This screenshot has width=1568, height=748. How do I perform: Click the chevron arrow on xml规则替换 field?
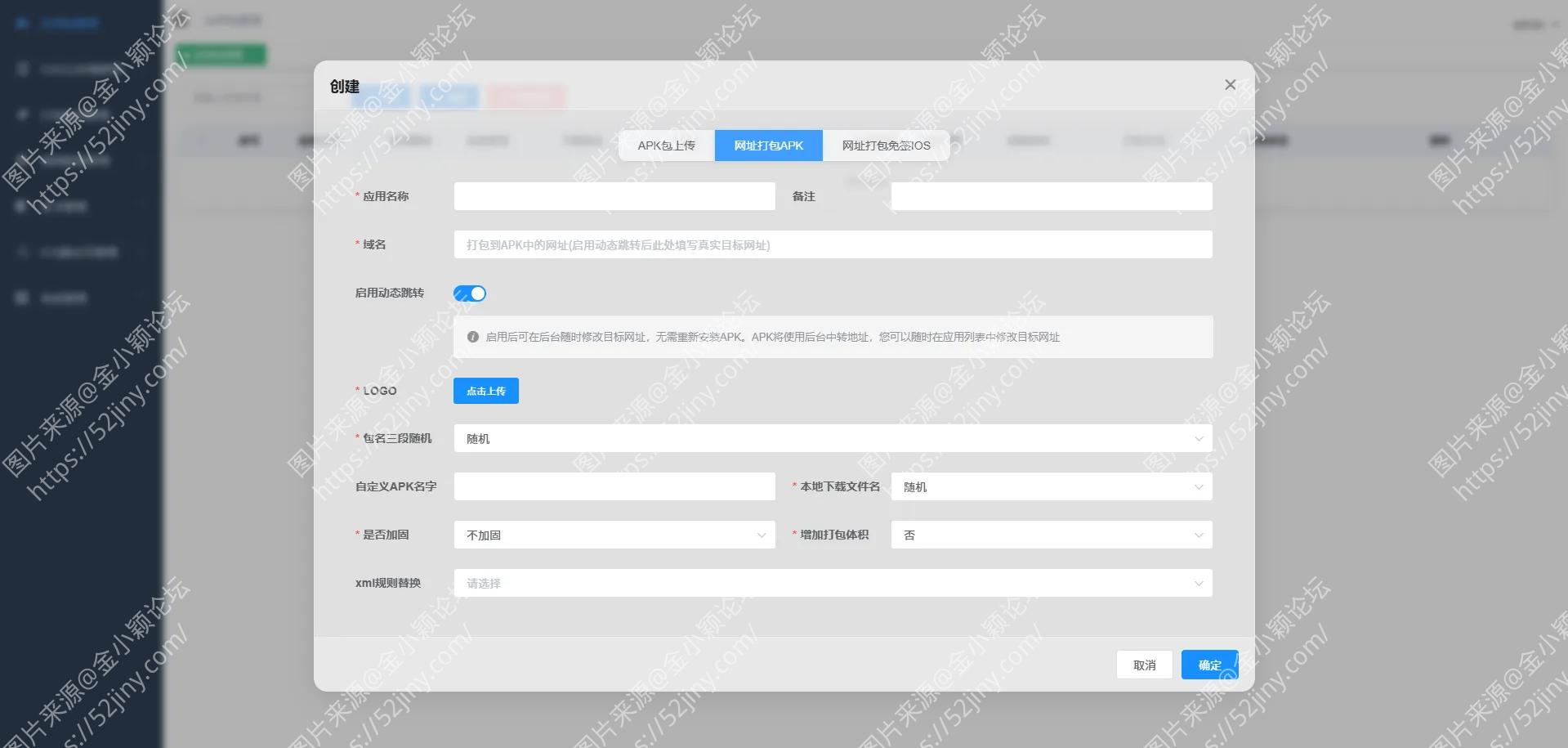pos(1198,582)
